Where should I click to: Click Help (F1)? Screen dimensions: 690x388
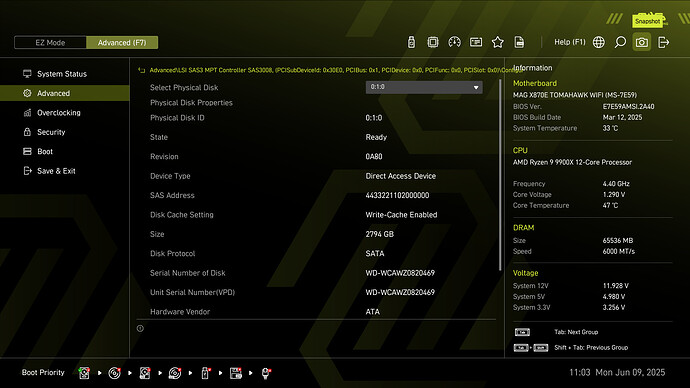(569, 42)
